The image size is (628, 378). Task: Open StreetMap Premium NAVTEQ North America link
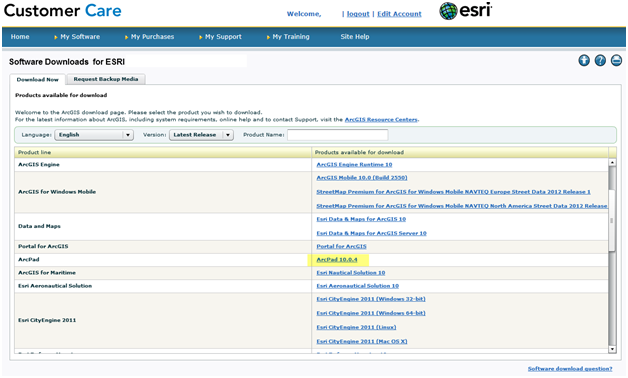[462, 206]
